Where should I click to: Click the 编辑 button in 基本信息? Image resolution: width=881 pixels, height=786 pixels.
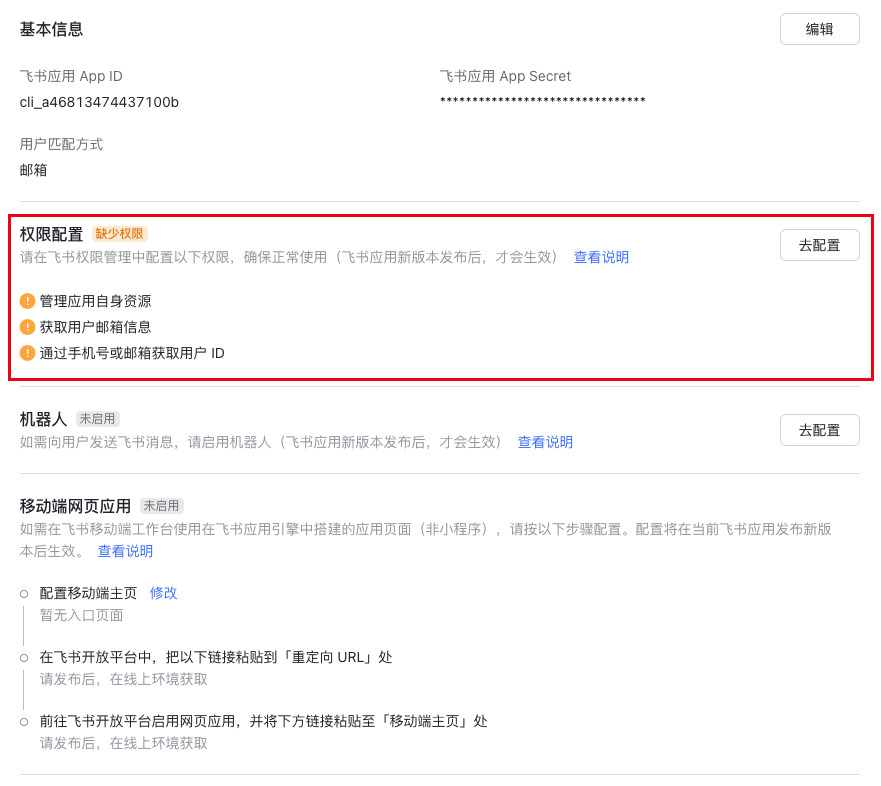[x=819, y=29]
